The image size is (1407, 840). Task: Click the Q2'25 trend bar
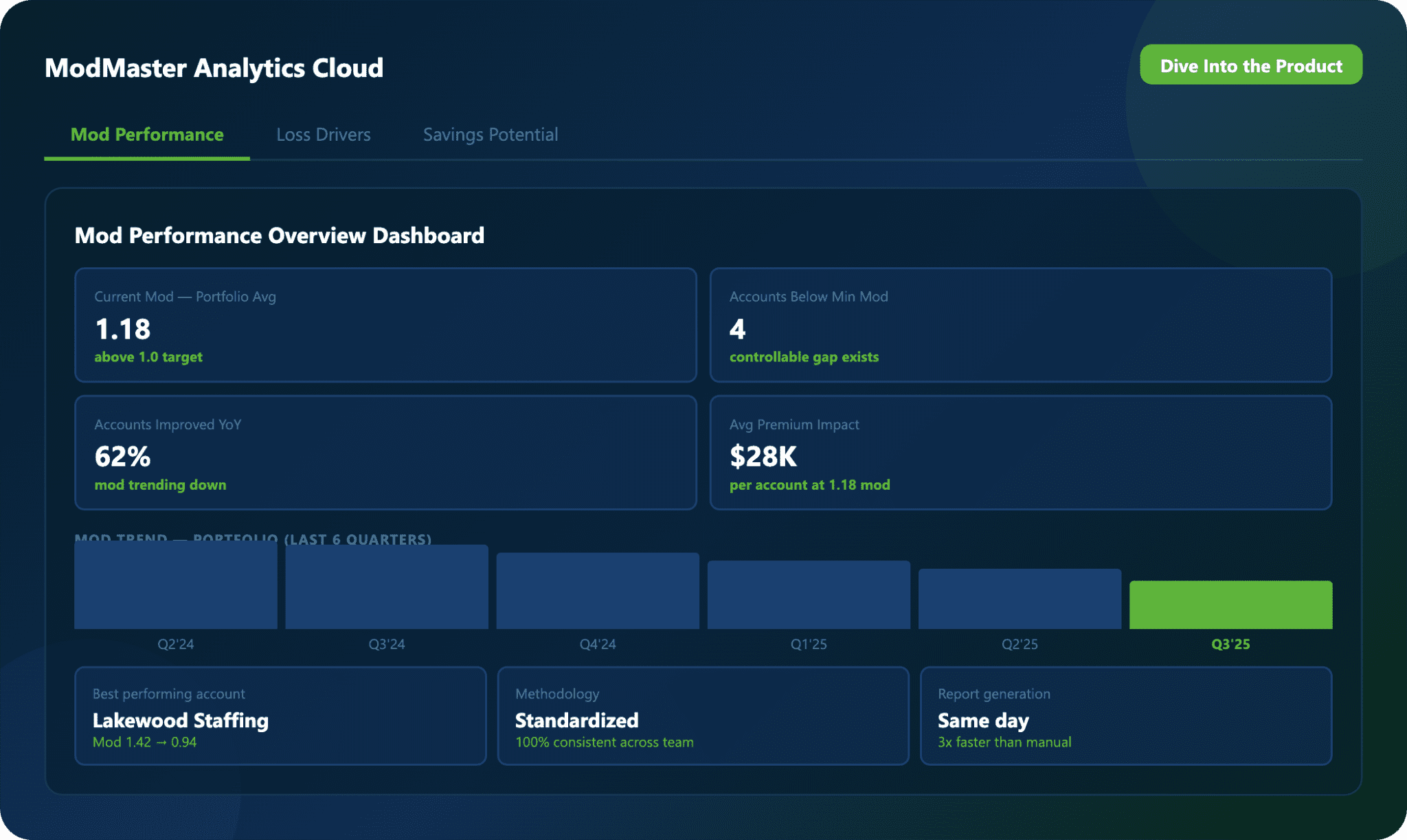pos(1020,599)
